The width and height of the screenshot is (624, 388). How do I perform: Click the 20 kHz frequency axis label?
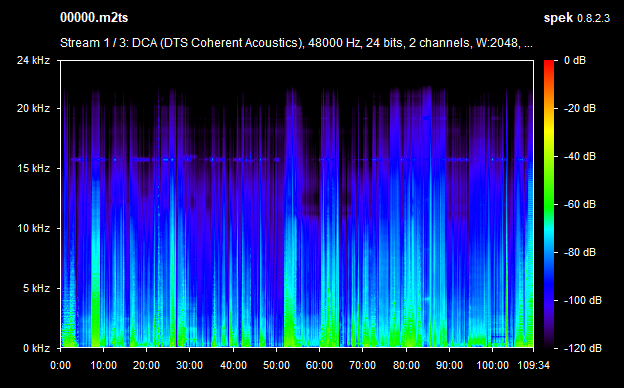pyautogui.click(x=33, y=108)
